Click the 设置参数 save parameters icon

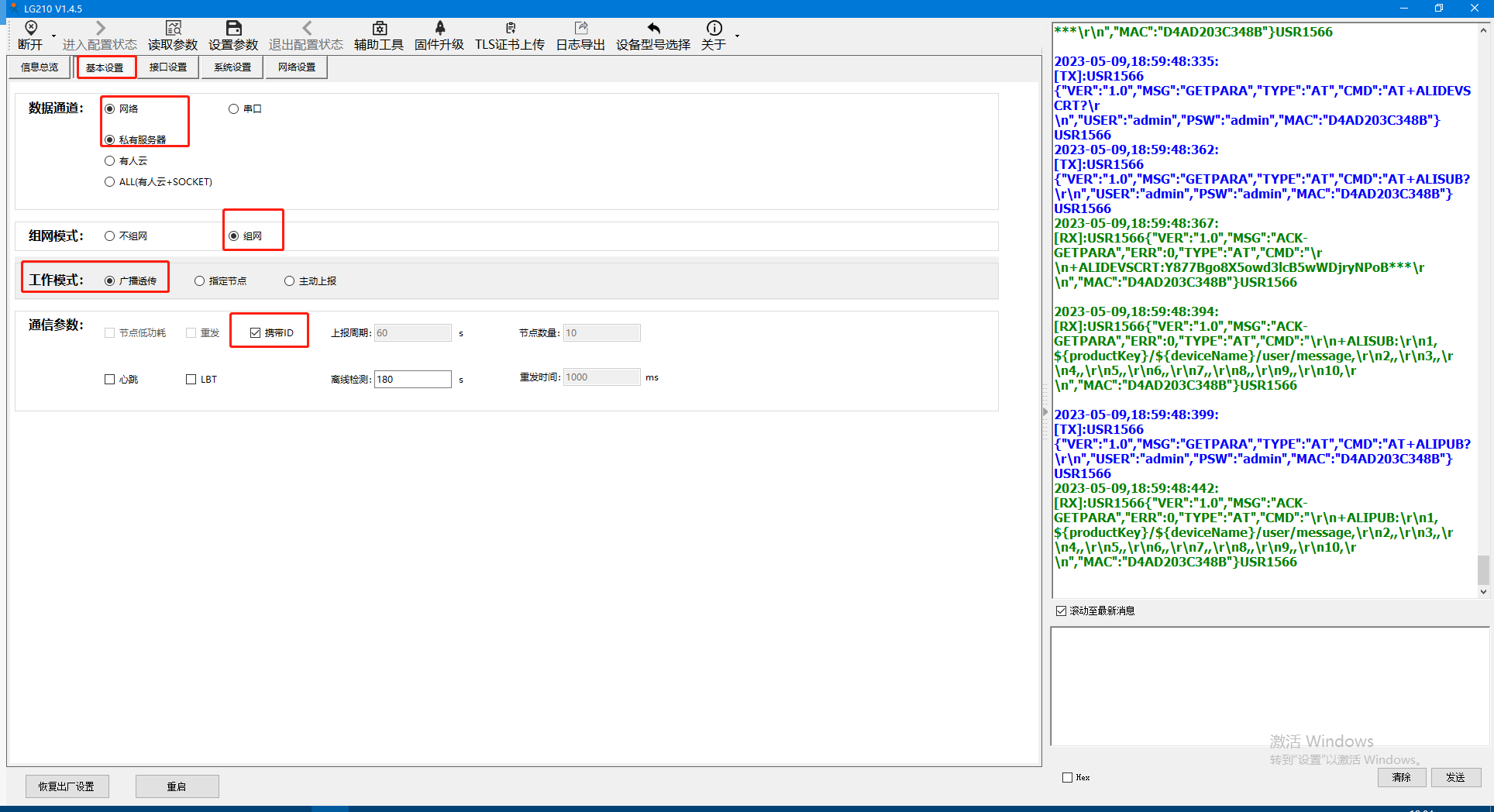click(233, 29)
